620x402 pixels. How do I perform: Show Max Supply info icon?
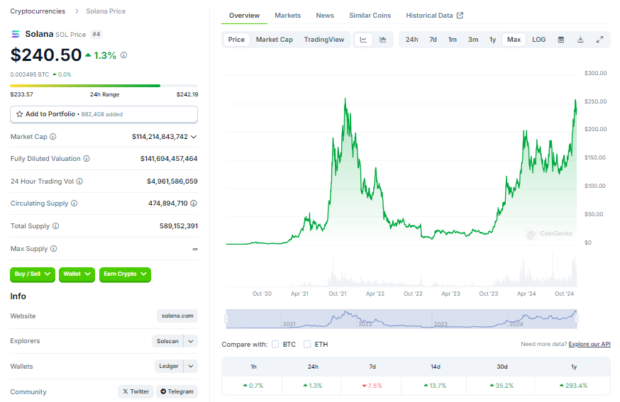[54, 249]
